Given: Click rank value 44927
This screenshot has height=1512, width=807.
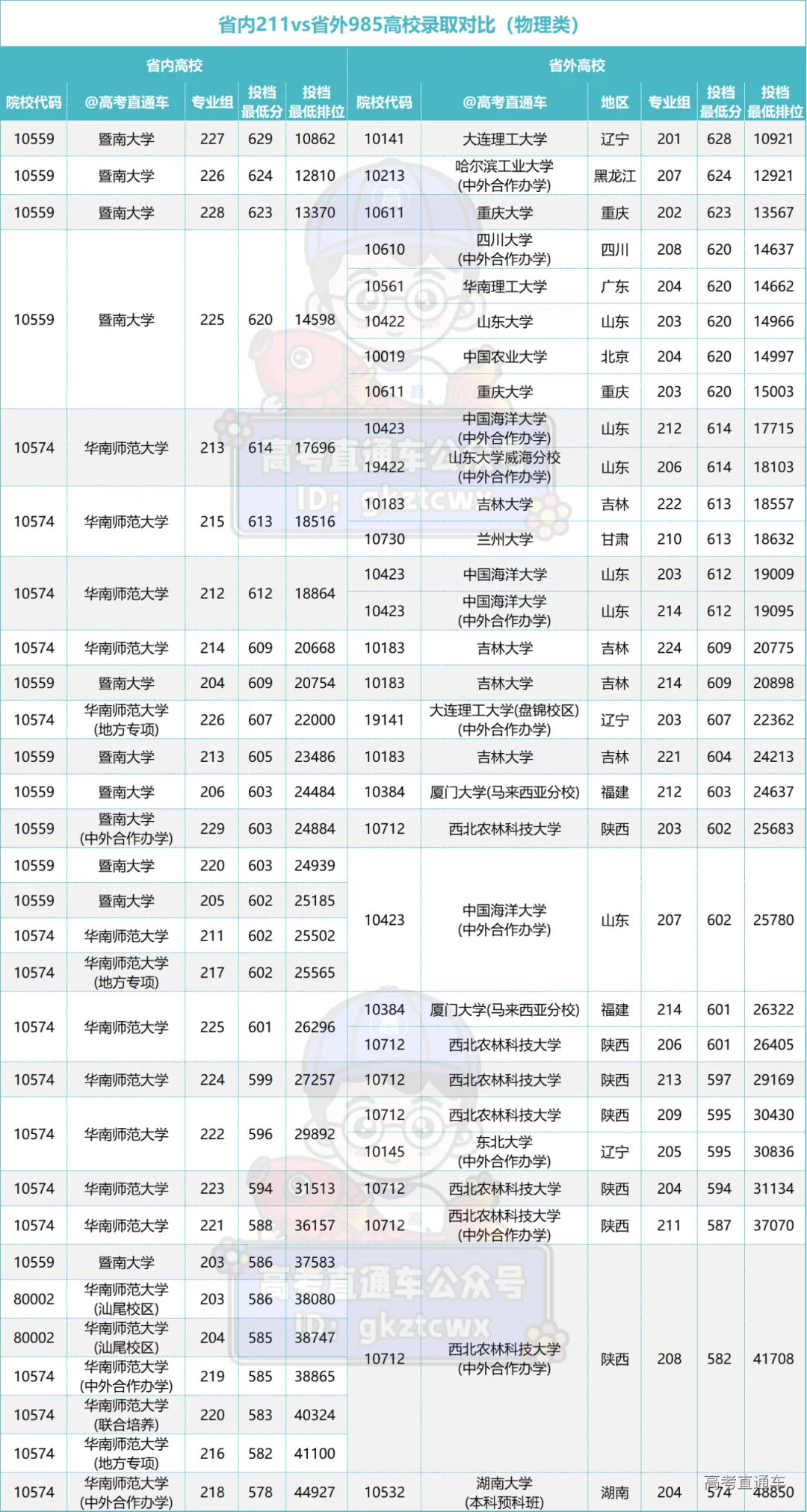Looking at the screenshot, I should 315,1492.
